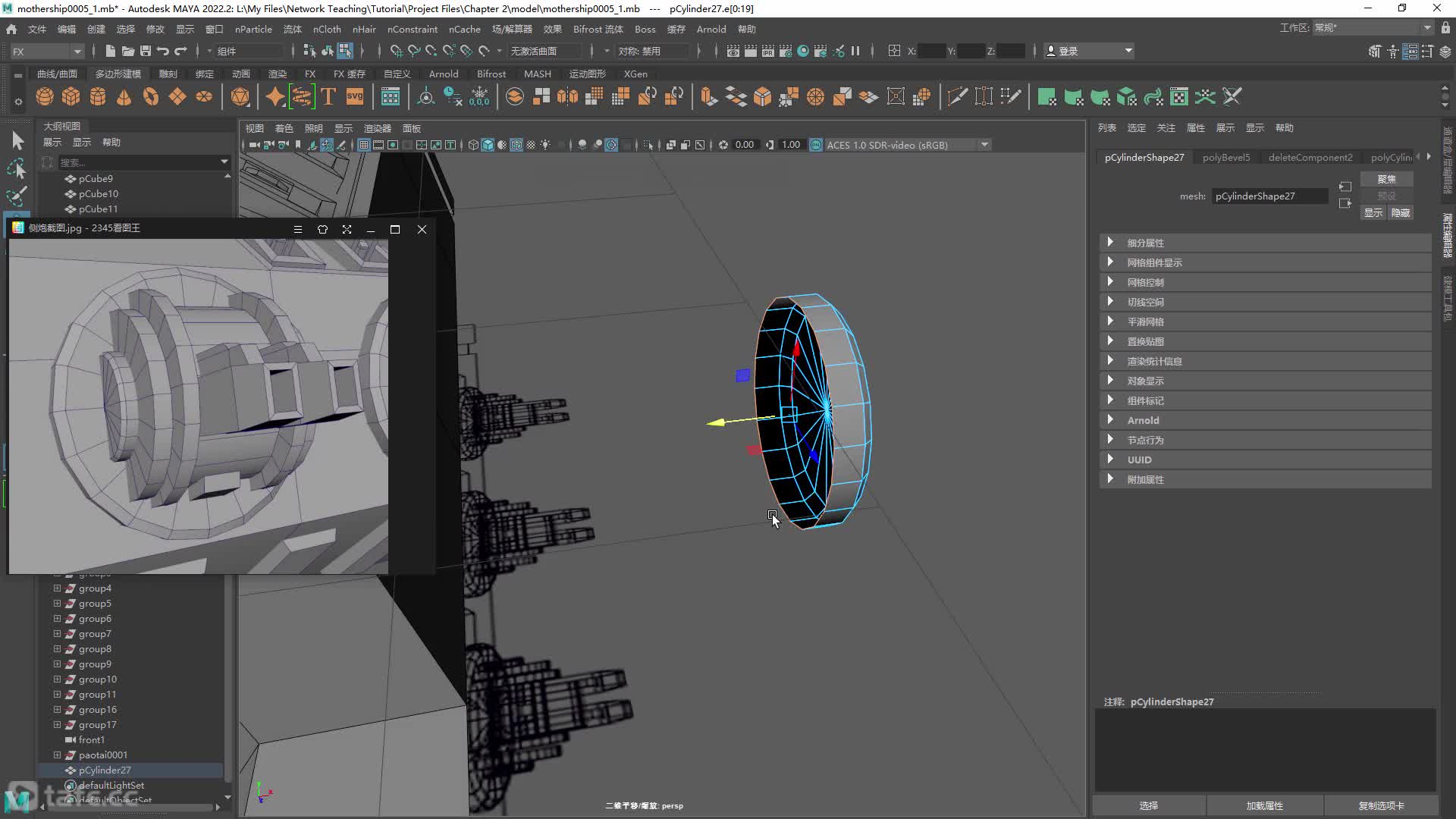Open the FX menu set dropdown

coord(46,51)
